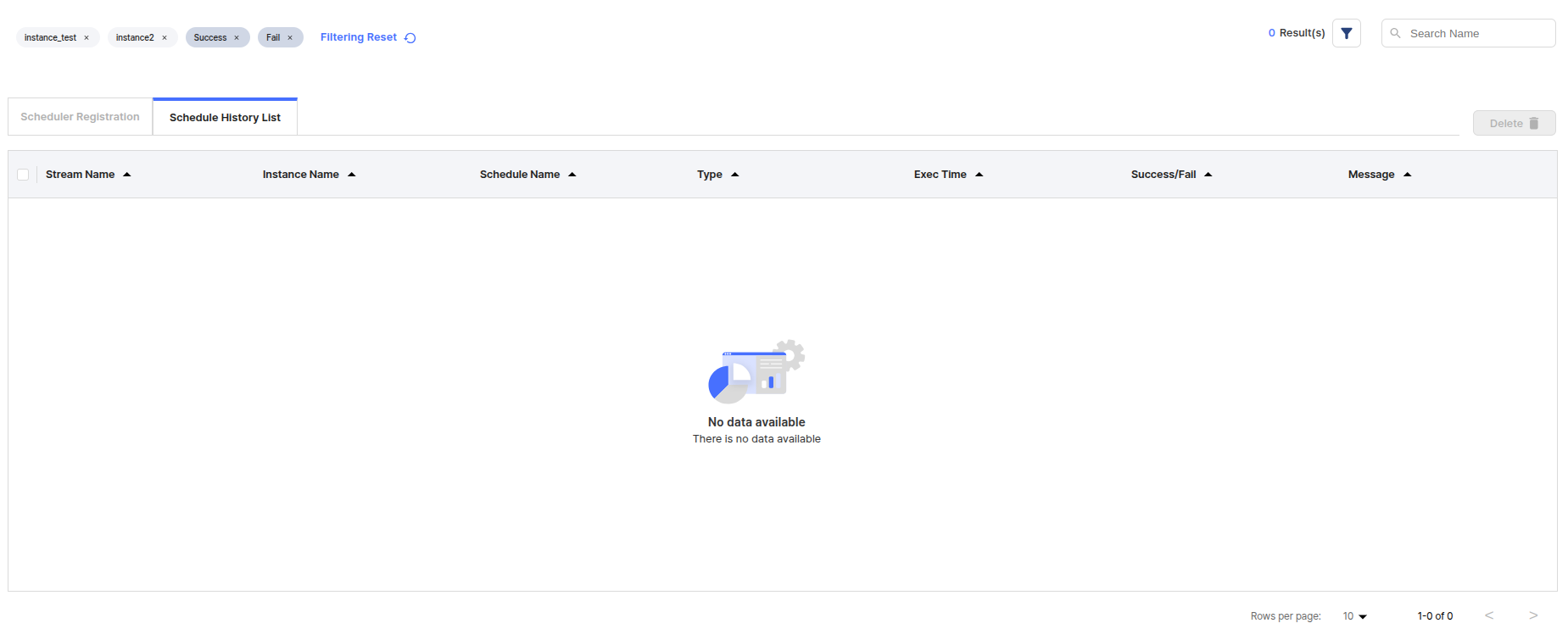The width and height of the screenshot is (1568, 640).
Task: Click the Filtering Reset refresh icon
Action: pyautogui.click(x=410, y=38)
